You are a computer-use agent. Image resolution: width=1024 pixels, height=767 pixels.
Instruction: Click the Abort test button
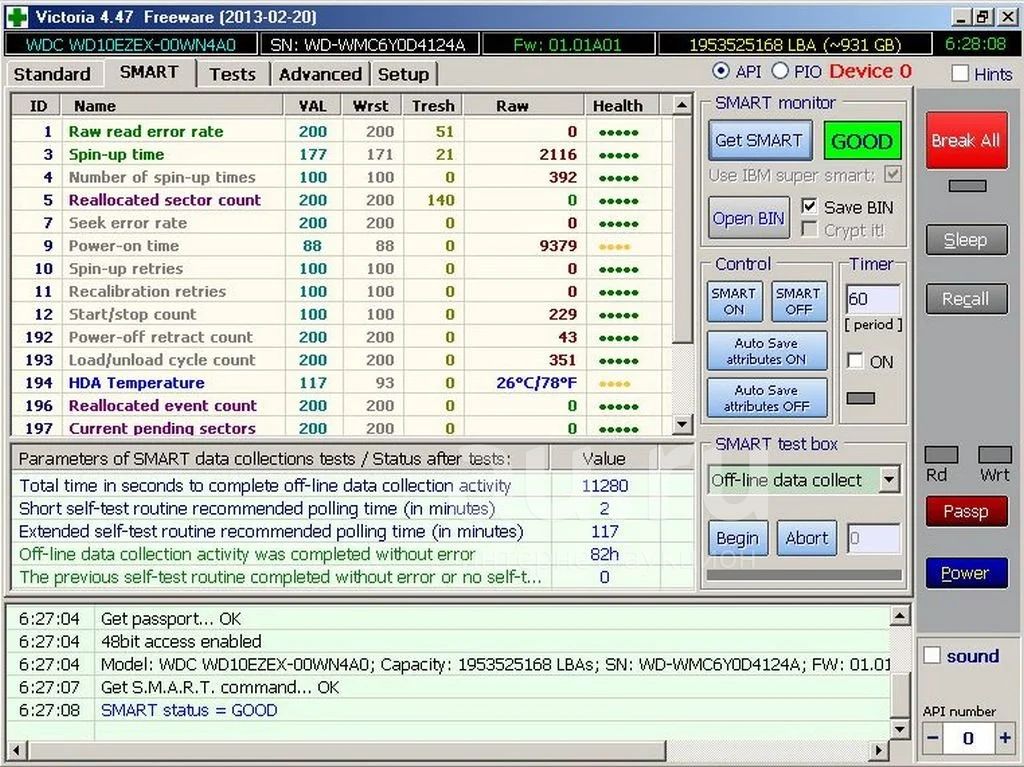807,538
